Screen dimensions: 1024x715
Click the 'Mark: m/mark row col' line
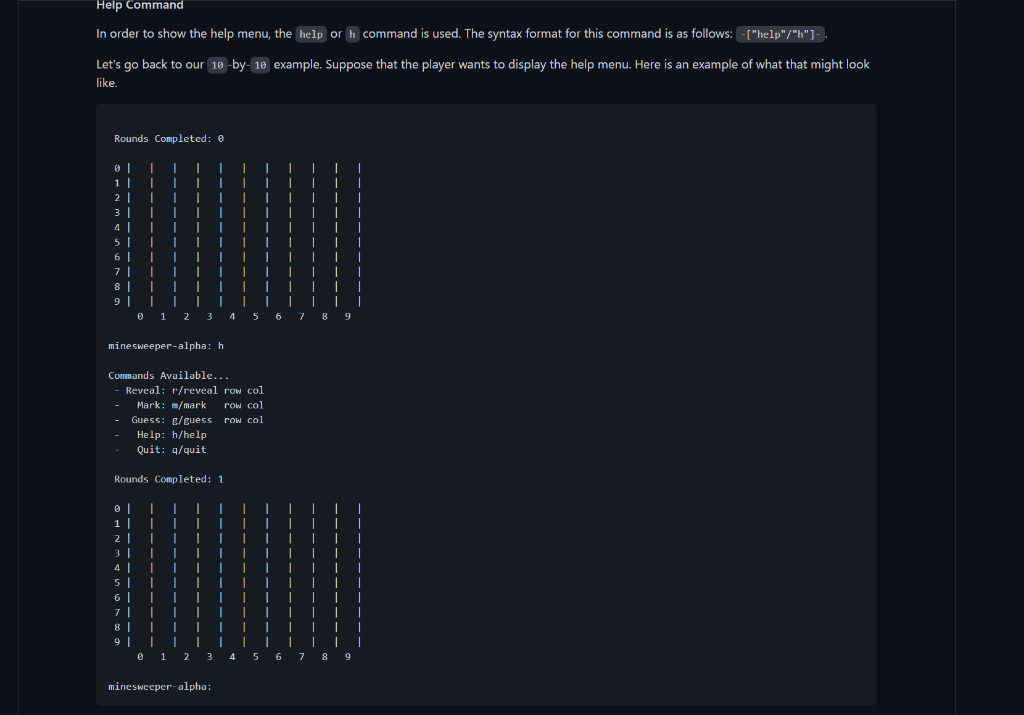pyautogui.click(x=189, y=405)
